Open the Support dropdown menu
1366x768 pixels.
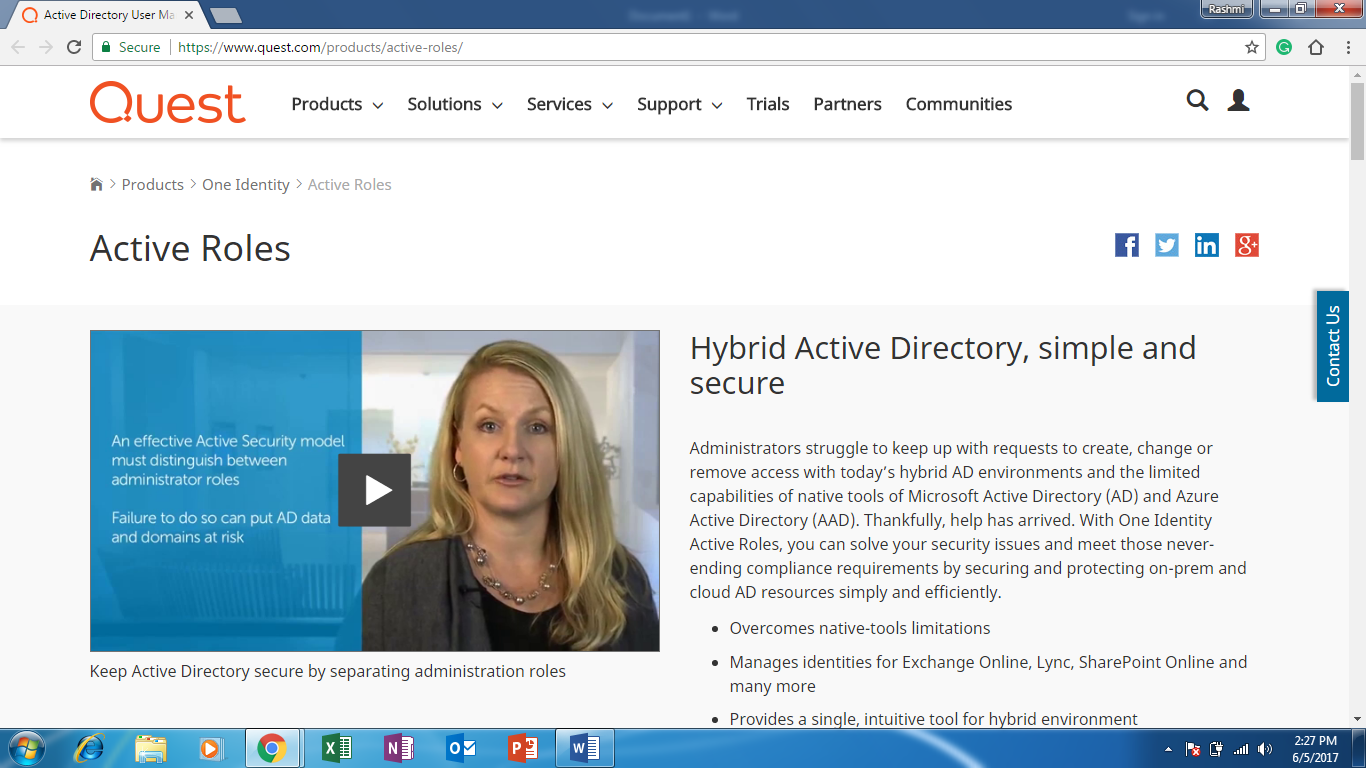(x=679, y=104)
